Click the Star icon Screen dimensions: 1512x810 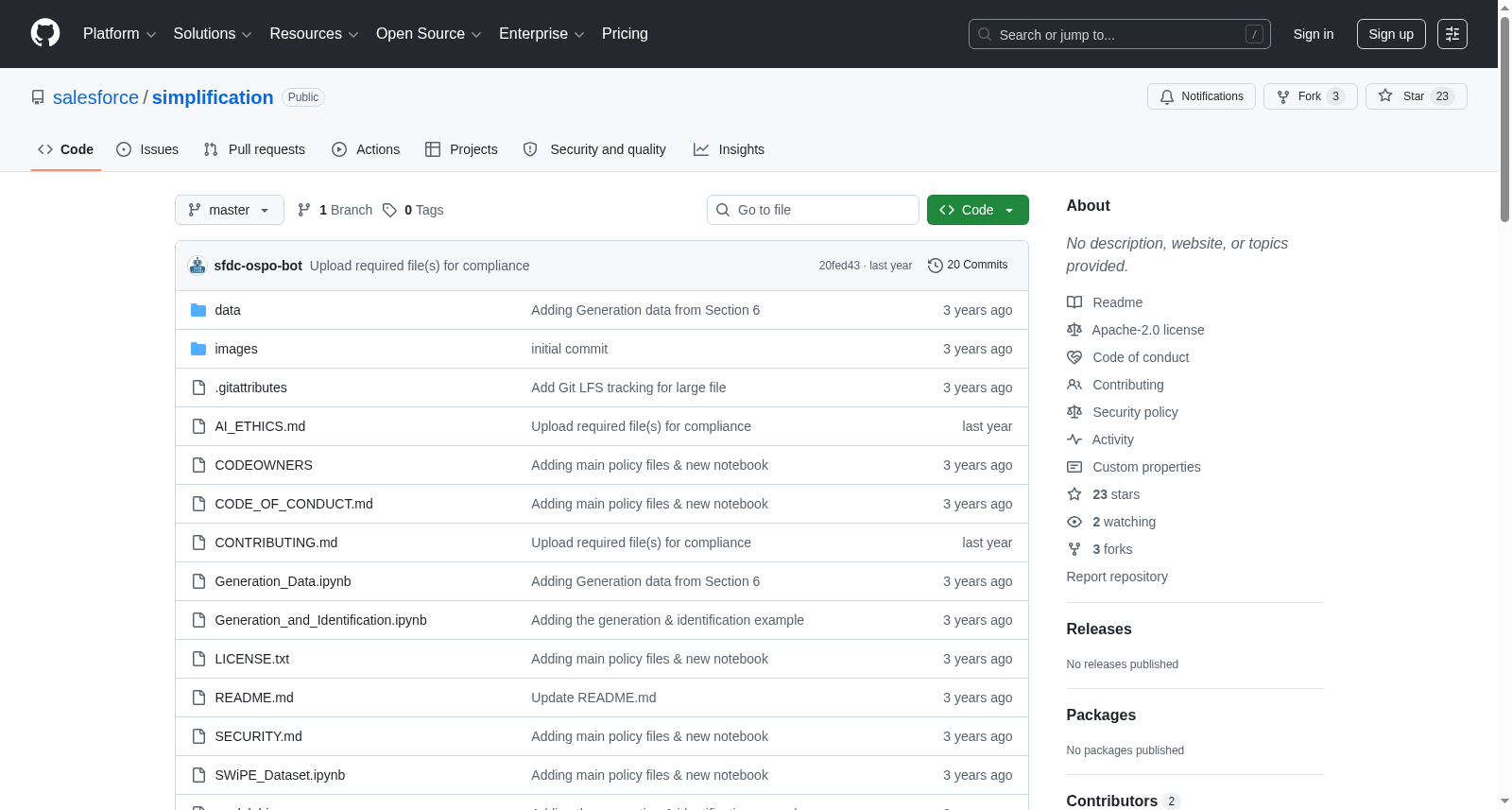[x=1385, y=95]
